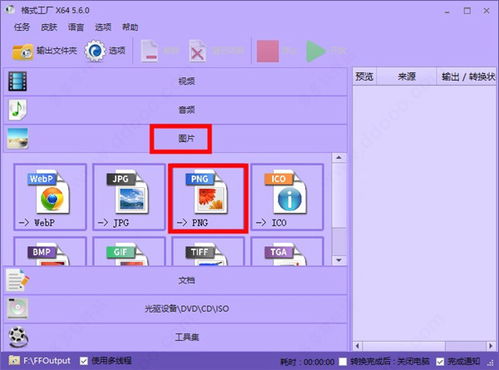Open the 皮肤 skin menu

pos(49,27)
